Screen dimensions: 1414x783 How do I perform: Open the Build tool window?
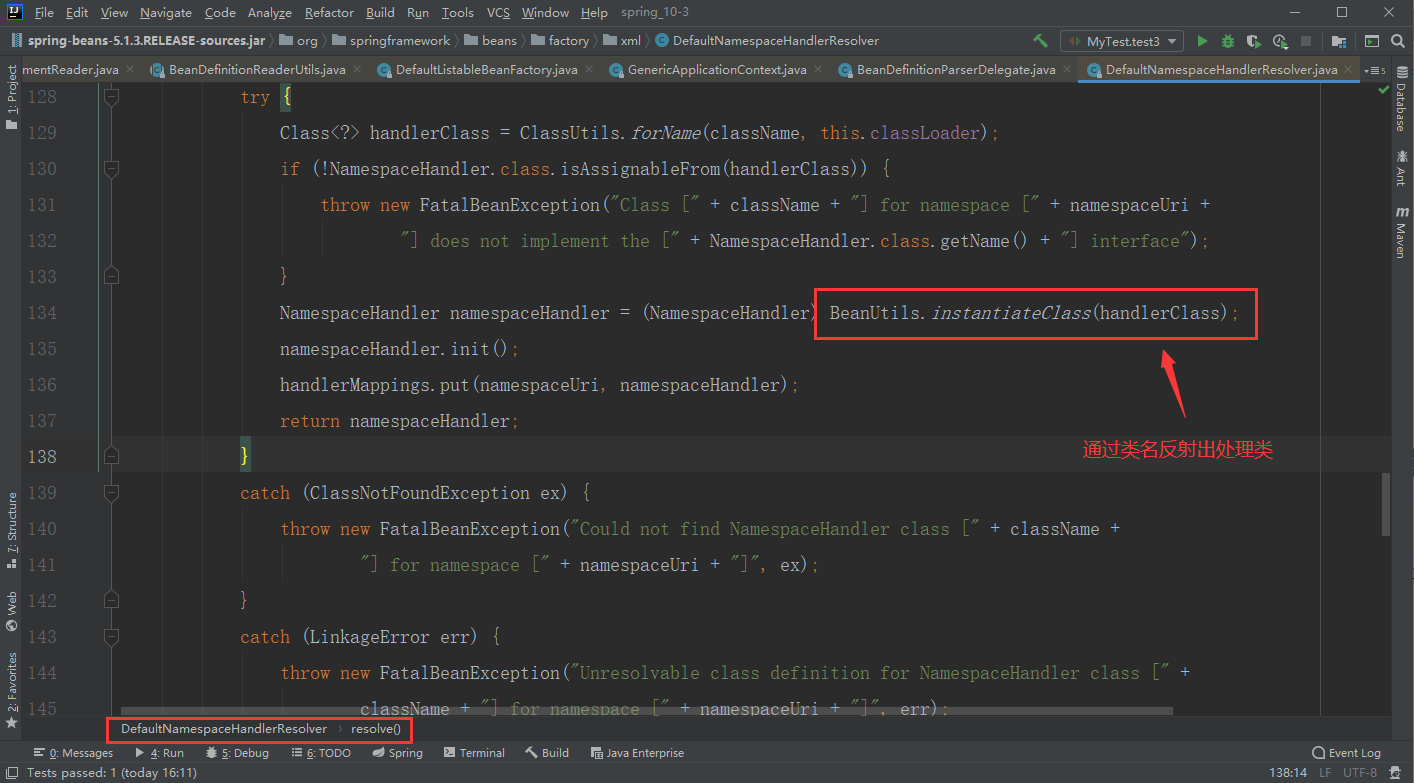(x=547, y=753)
